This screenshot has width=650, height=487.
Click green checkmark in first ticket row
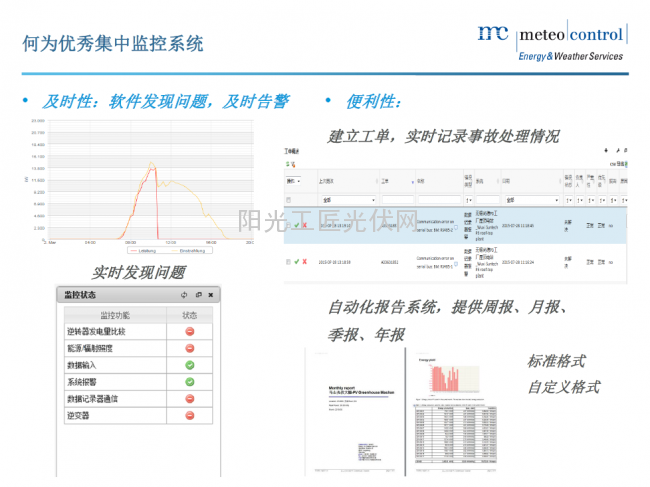tap(296, 225)
